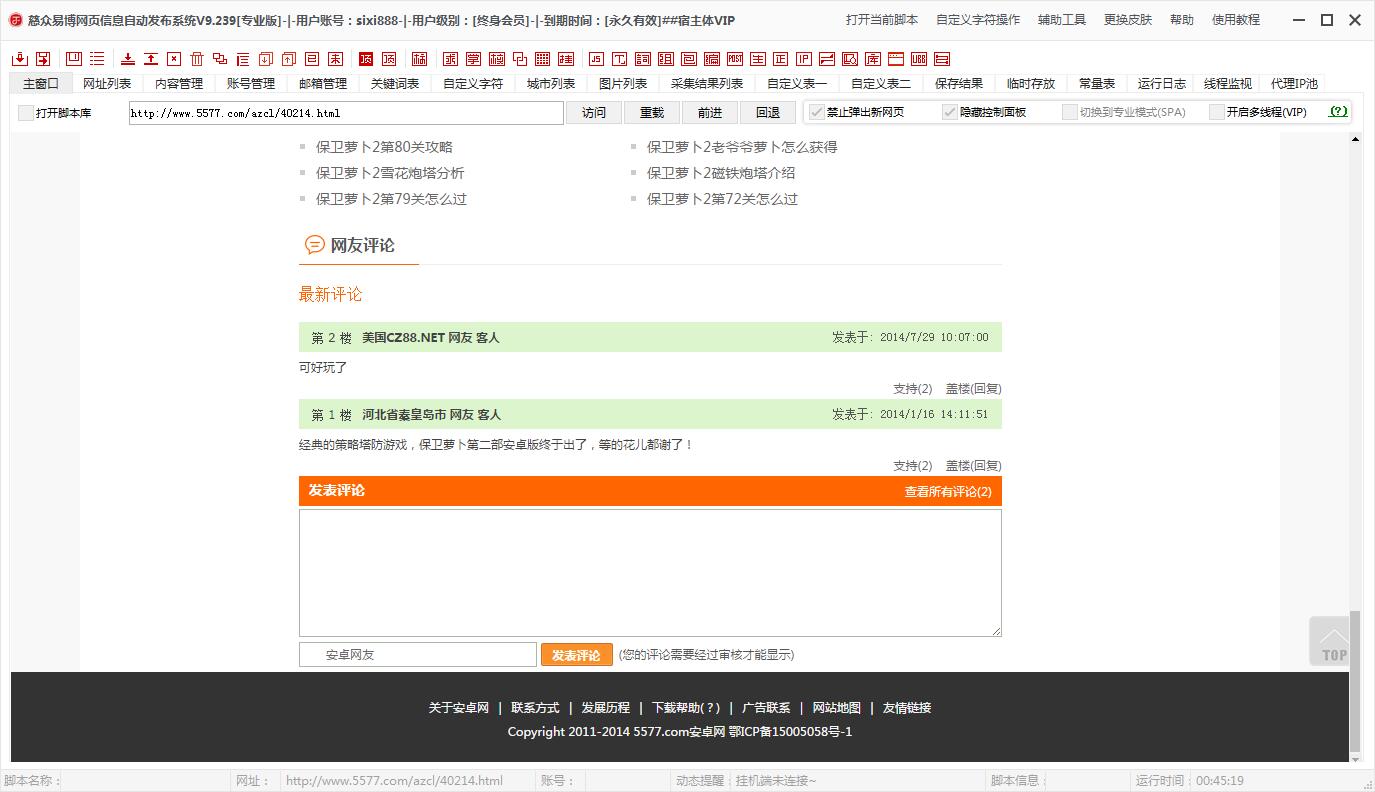Click the browser window toolbar icon
Viewport: 1375px width, 792px height.
pos(896,59)
